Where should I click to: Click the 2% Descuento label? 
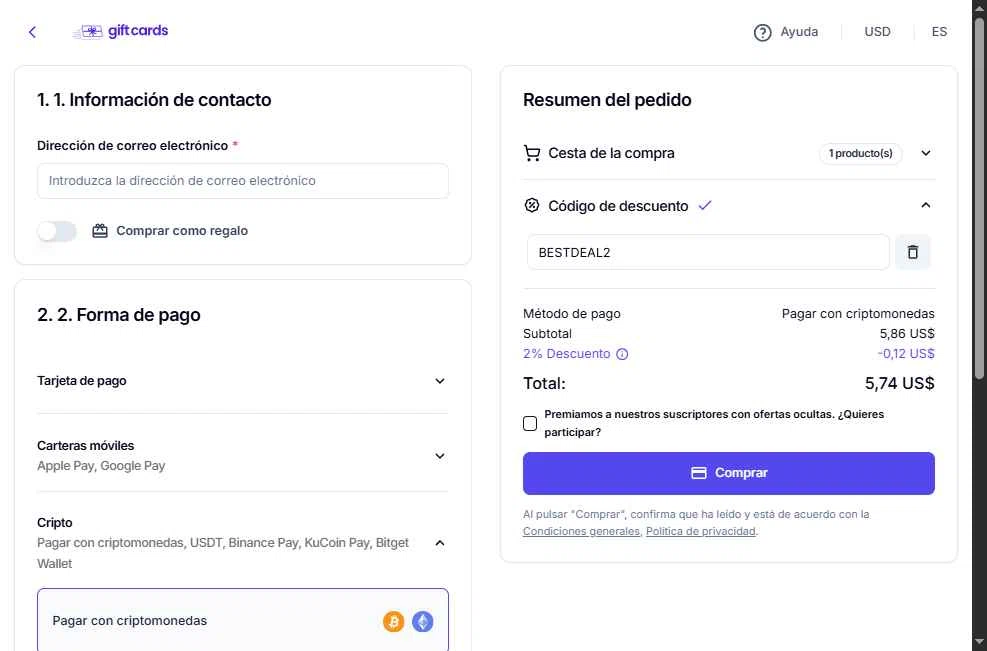coord(567,354)
